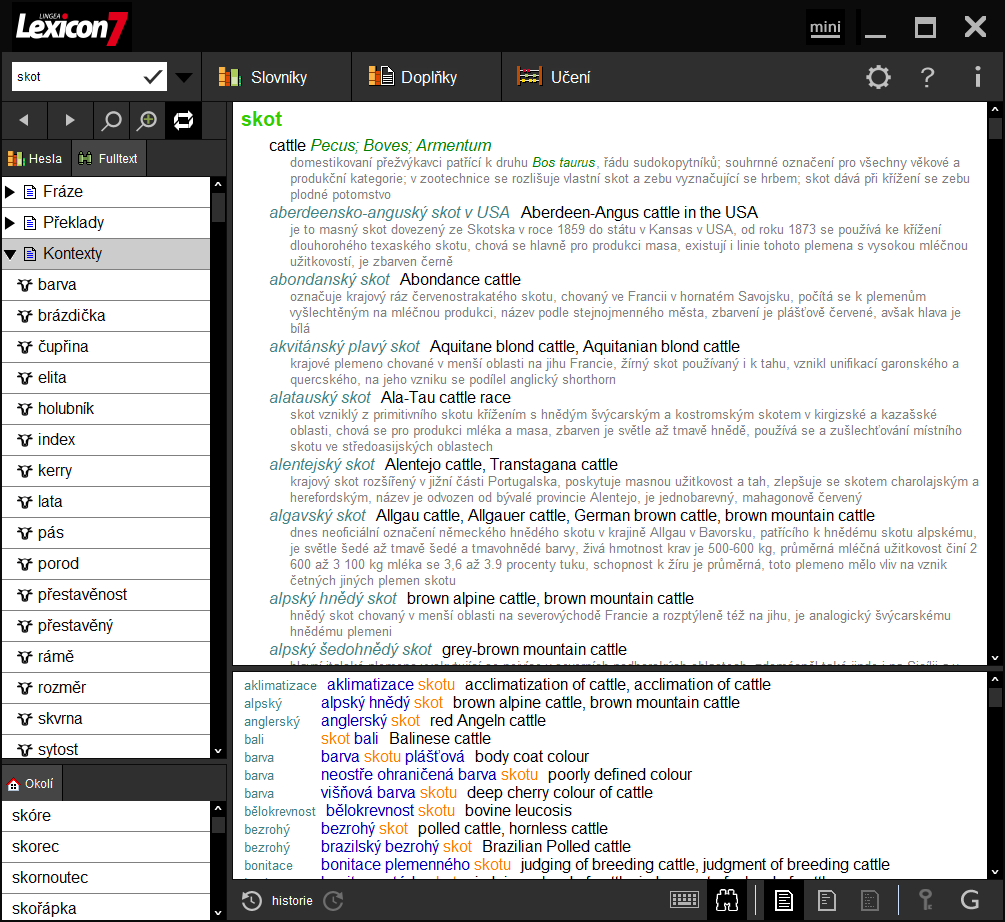Screen dimensions: 1005x922
Task: Click the cow icon beside kerry
Action: point(24,471)
